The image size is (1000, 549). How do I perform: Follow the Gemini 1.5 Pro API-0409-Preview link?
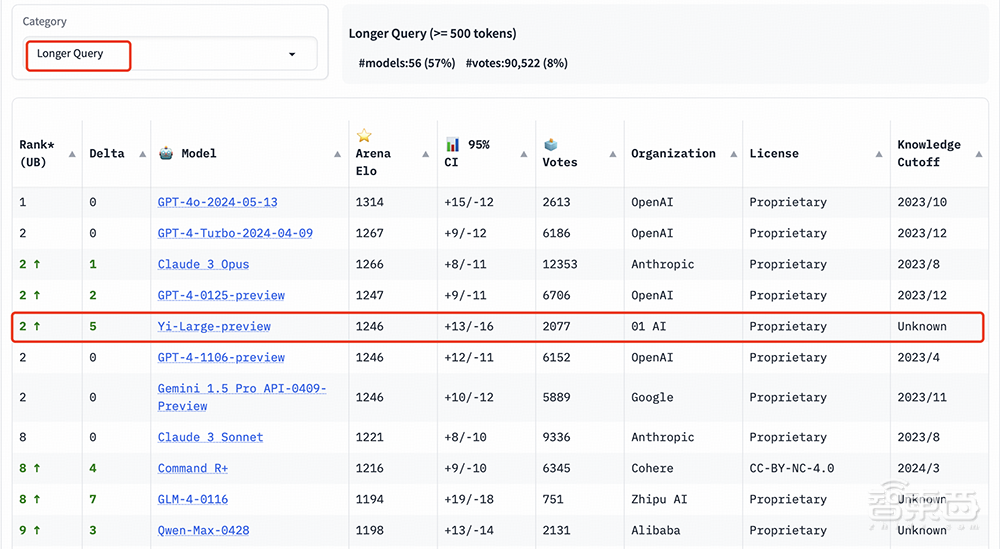[242, 397]
